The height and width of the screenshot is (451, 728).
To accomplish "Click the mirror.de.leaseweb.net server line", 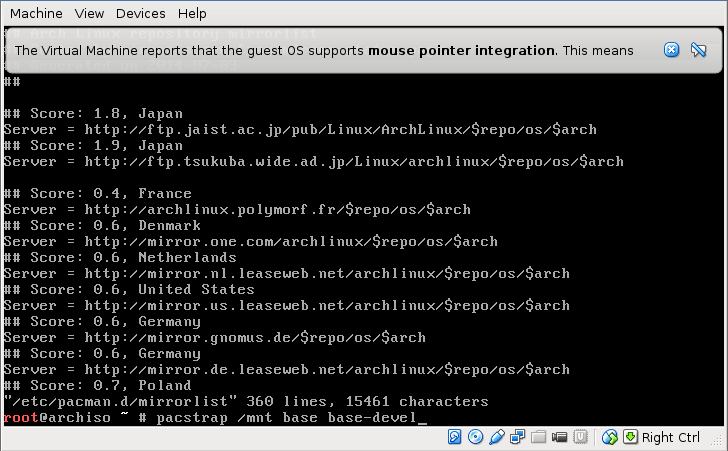I will click(287, 370).
